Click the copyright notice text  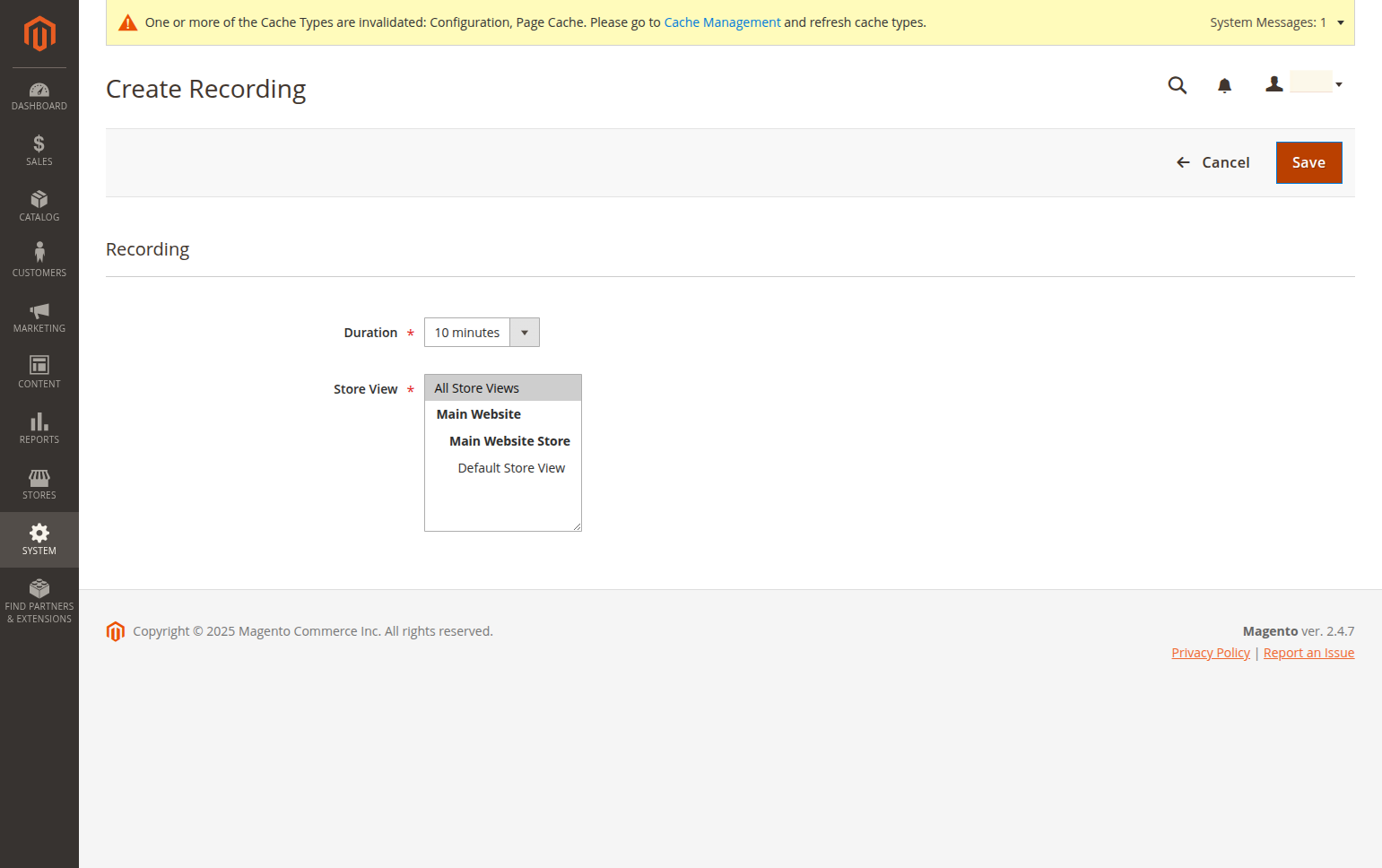tap(313, 631)
